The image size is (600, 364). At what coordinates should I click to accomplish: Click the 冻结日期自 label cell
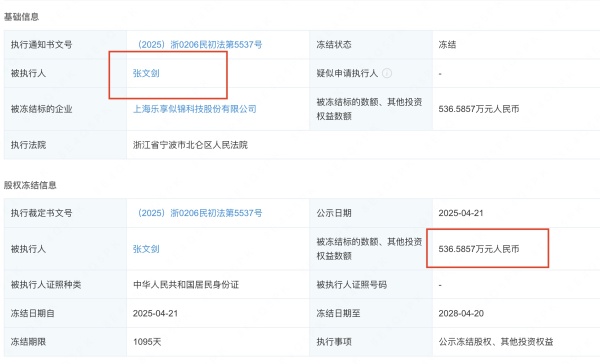coord(65,313)
